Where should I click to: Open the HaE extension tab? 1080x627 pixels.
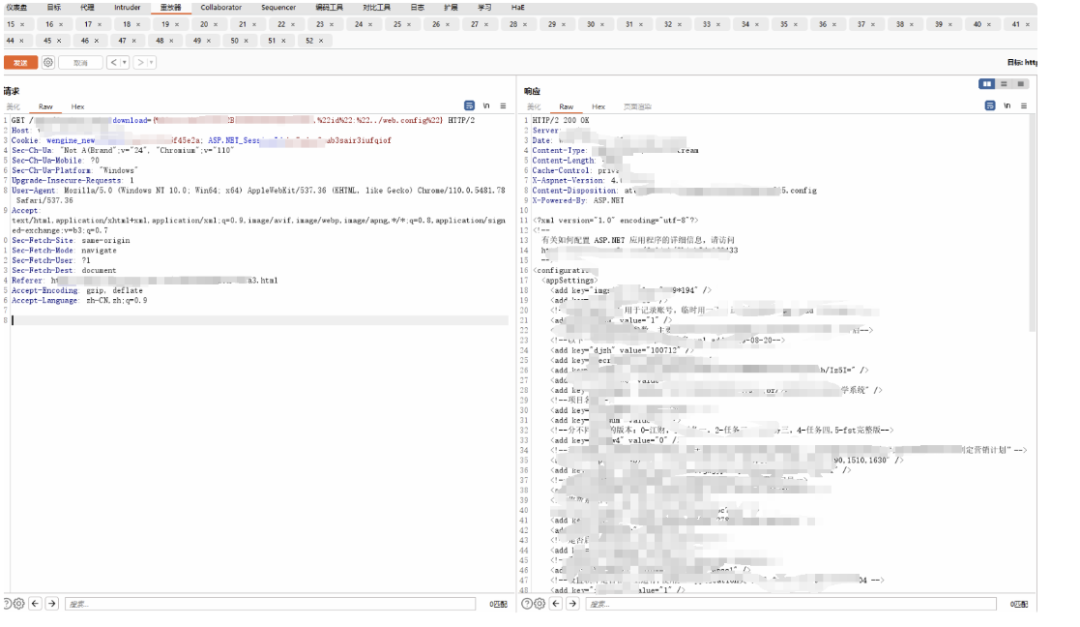point(518,8)
